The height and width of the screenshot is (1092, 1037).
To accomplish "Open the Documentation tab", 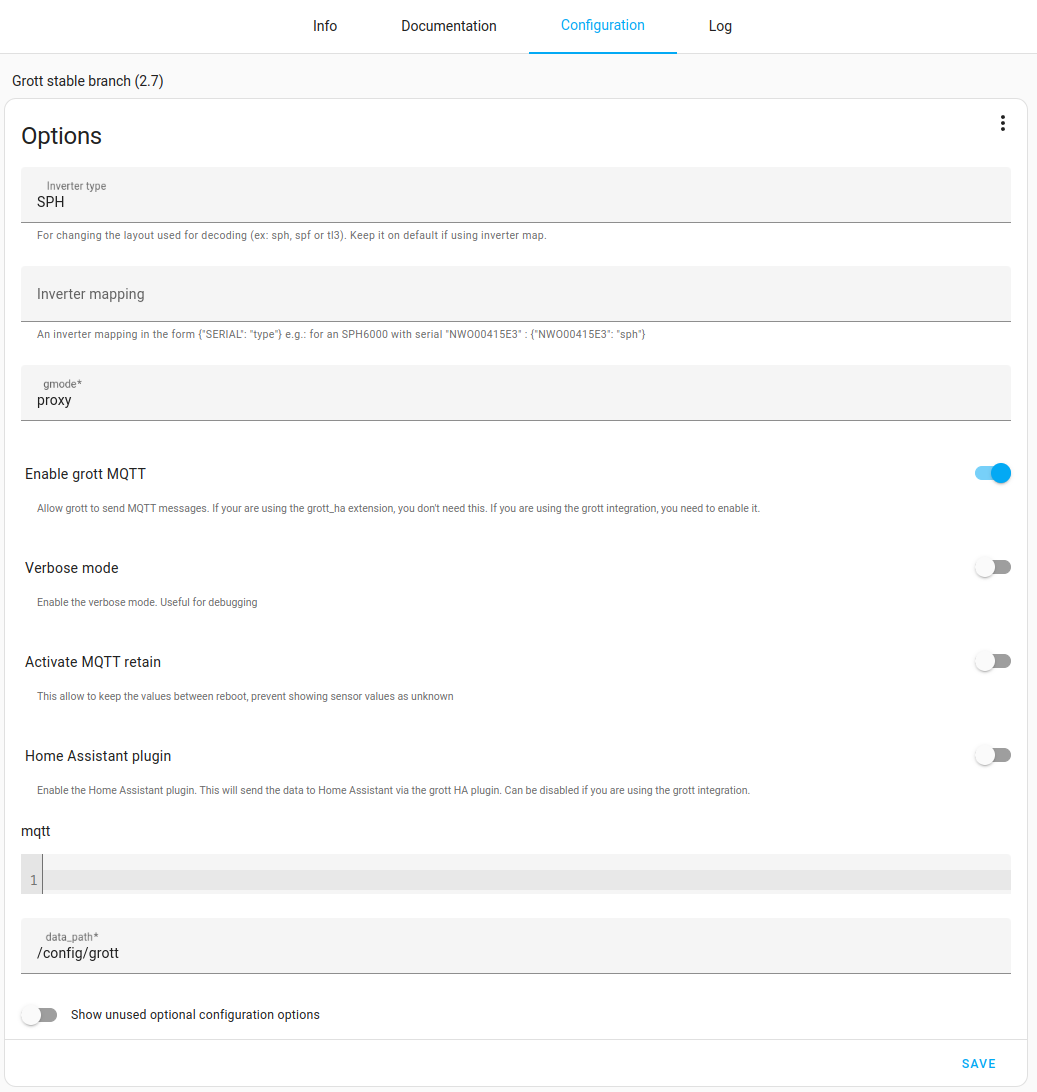I will tap(449, 26).
